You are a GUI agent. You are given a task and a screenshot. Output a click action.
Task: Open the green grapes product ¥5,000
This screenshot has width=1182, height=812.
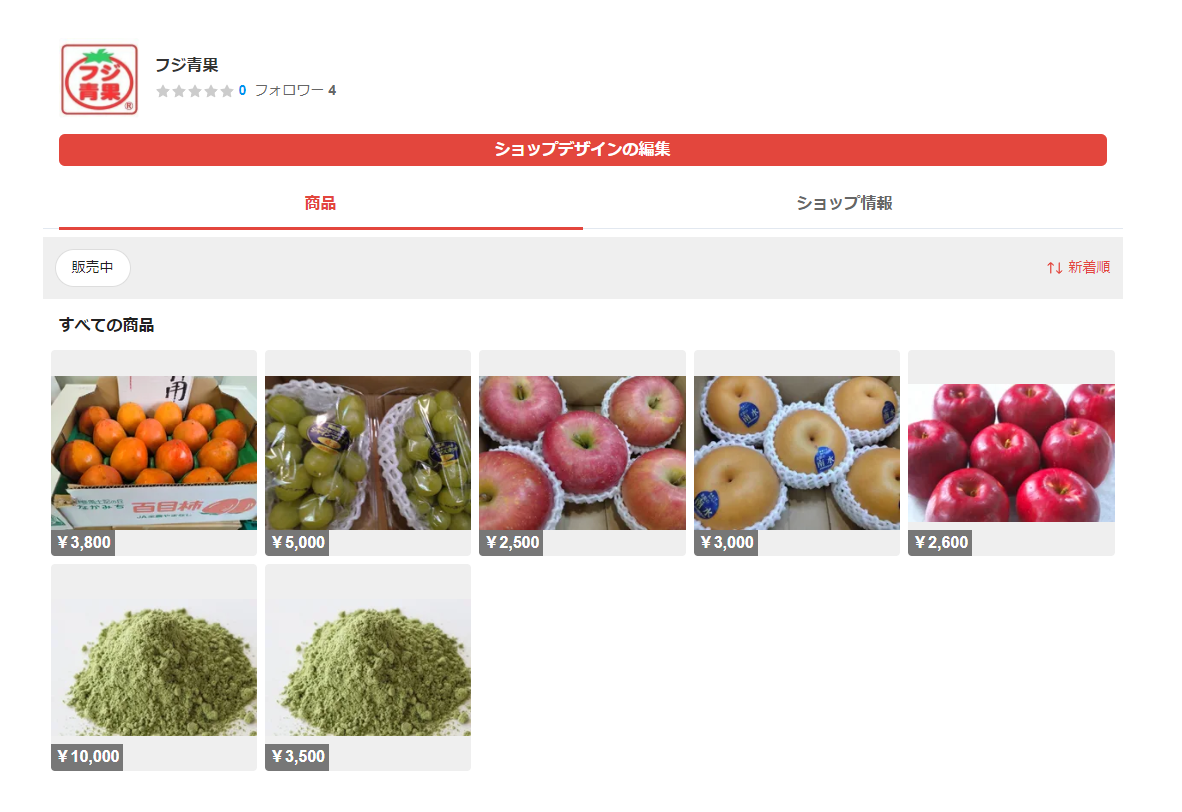point(368,453)
